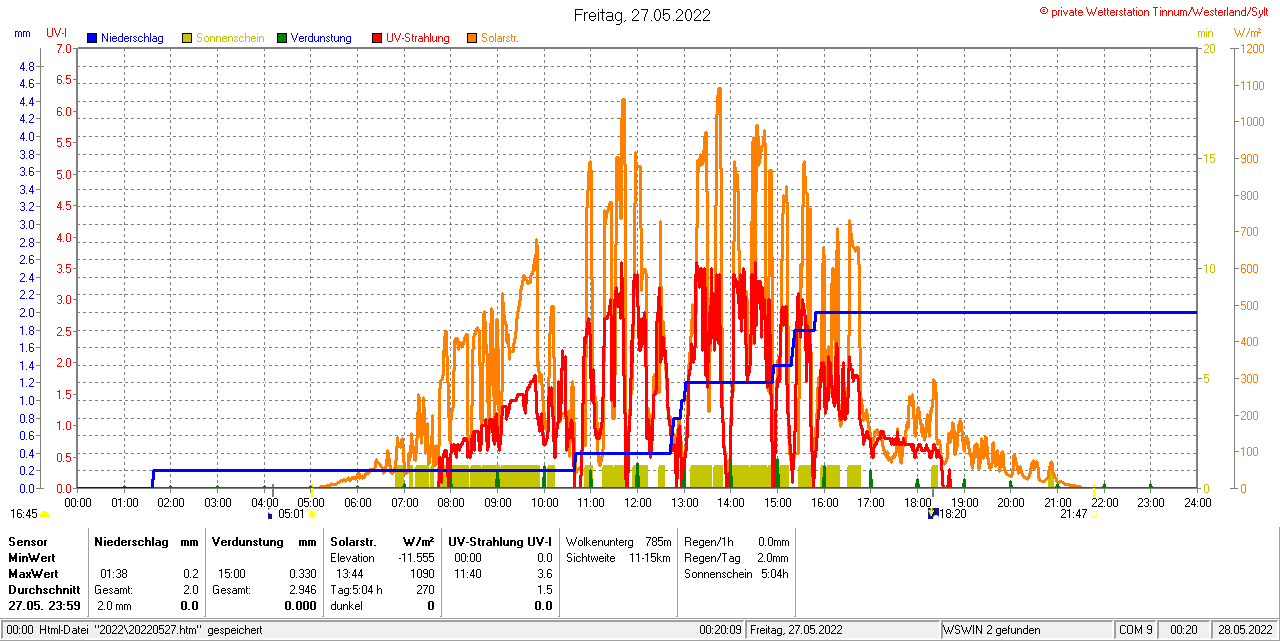The height and width of the screenshot is (641, 1280).
Task: Click the 06:00 time axis label
Action: [x=358, y=502]
